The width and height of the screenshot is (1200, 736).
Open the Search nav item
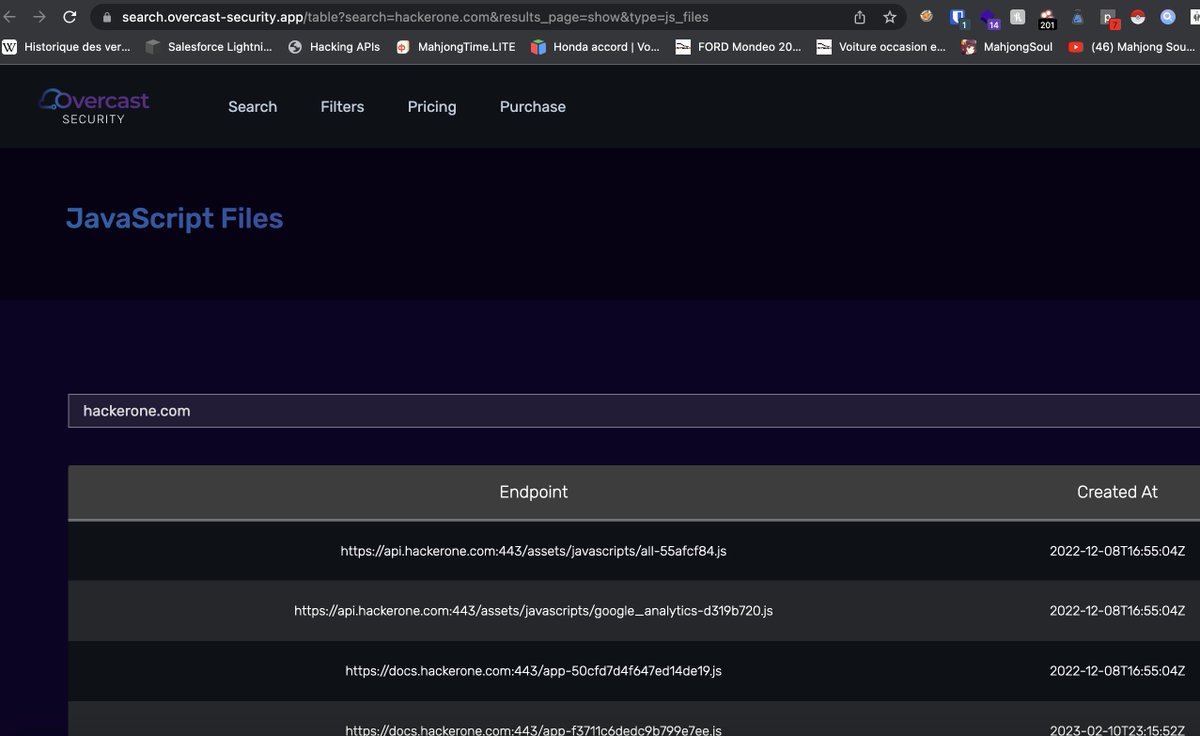pos(252,107)
